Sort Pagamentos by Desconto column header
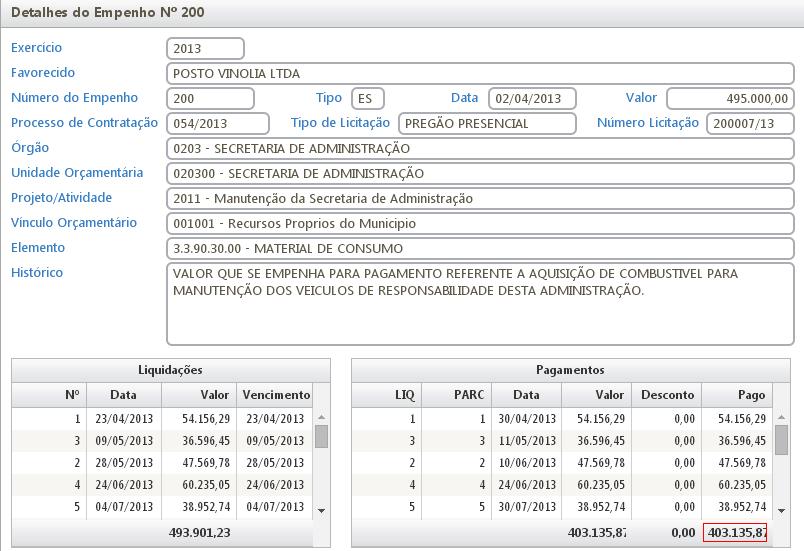Image resolution: width=804 pixels, height=551 pixels. pyautogui.click(x=667, y=395)
